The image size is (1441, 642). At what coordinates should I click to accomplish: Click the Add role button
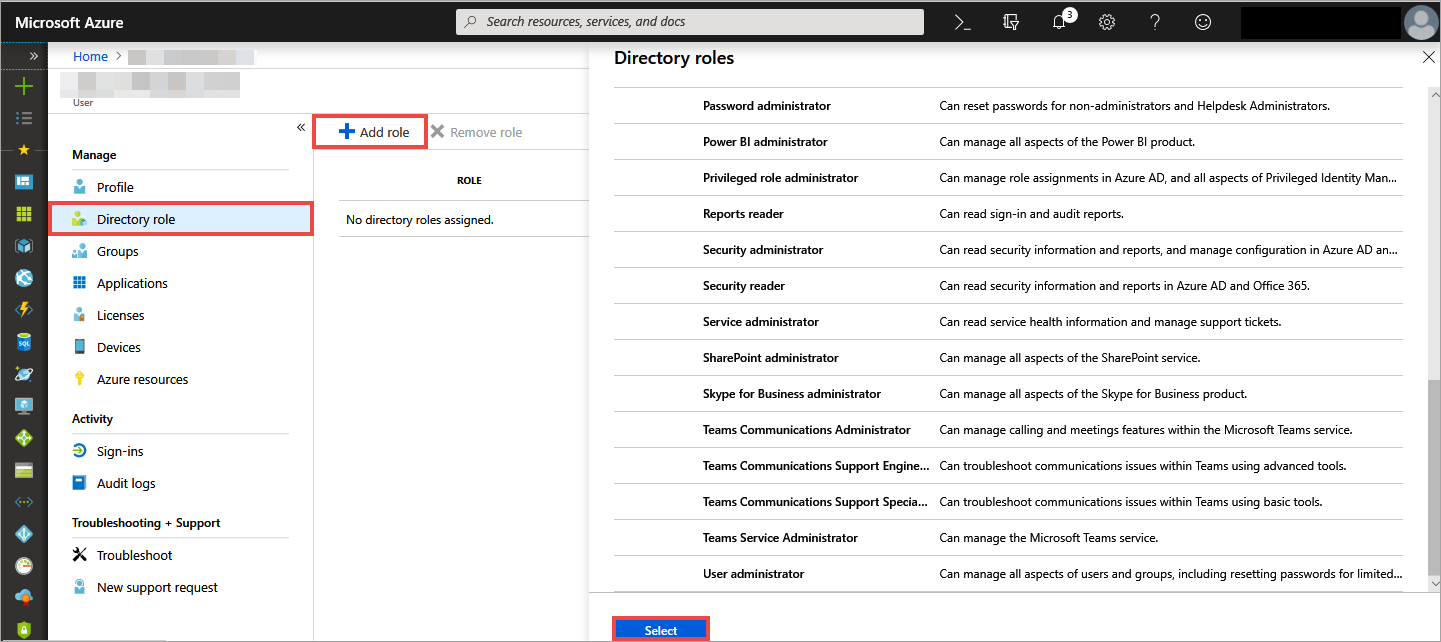pos(372,132)
